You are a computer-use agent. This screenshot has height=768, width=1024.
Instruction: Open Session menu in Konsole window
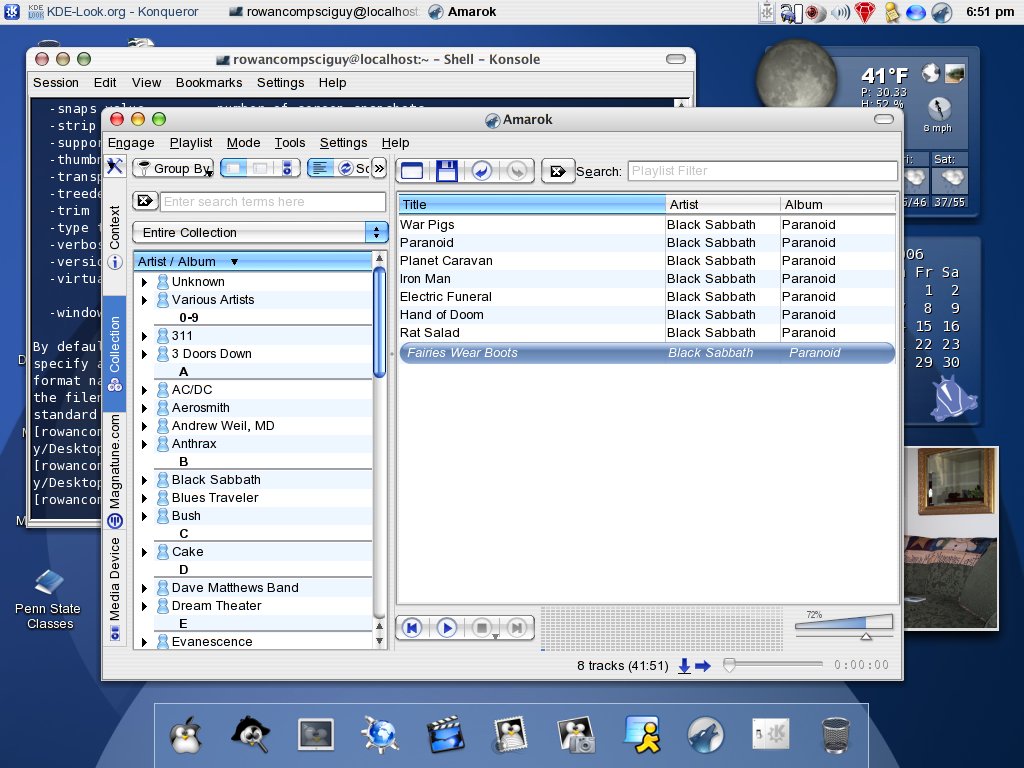point(56,83)
